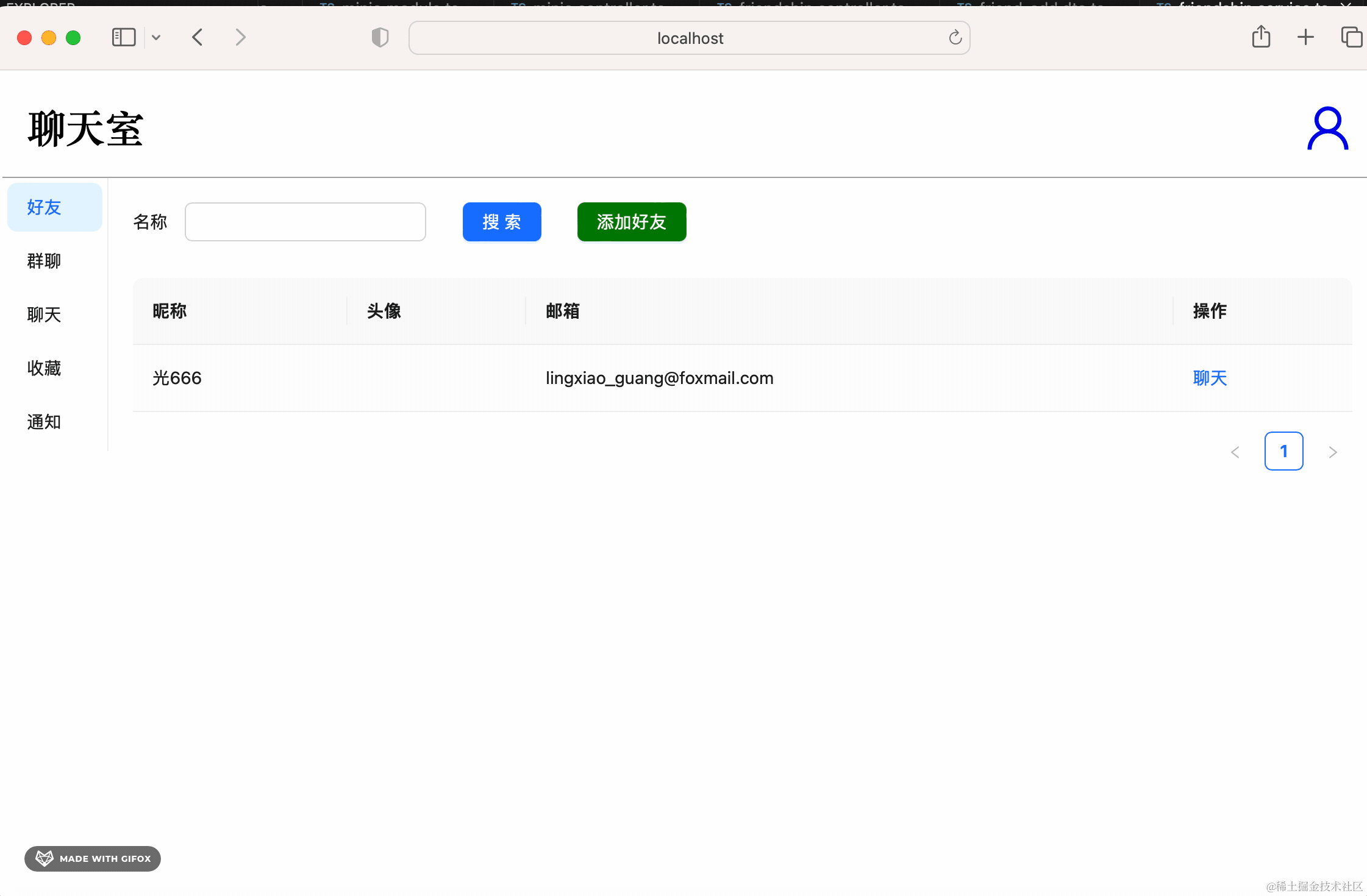Open the user profile icon
This screenshot has width=1367, height=896.
[x=1327, y=129]
